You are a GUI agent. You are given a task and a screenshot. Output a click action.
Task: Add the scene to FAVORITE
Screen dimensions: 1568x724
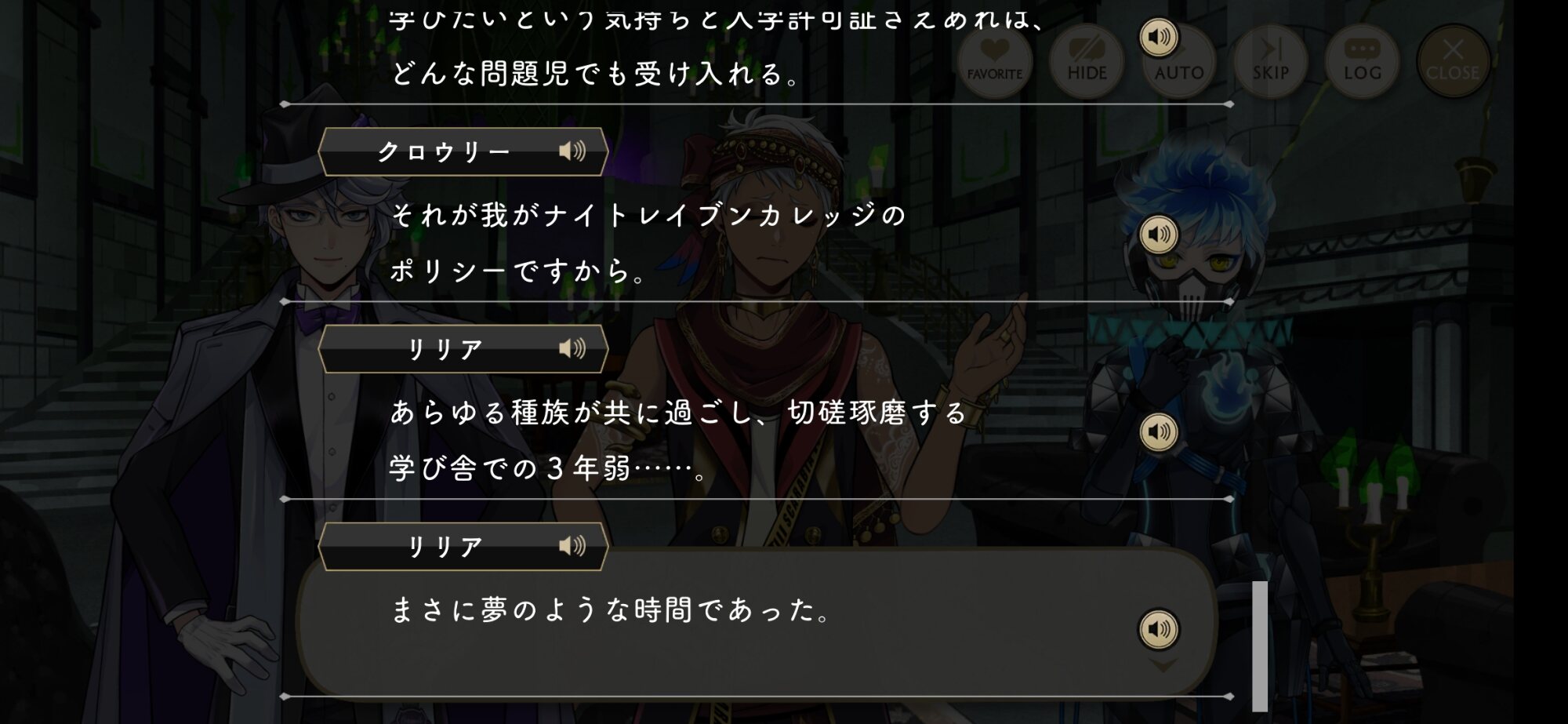click(x=994, y=61)
